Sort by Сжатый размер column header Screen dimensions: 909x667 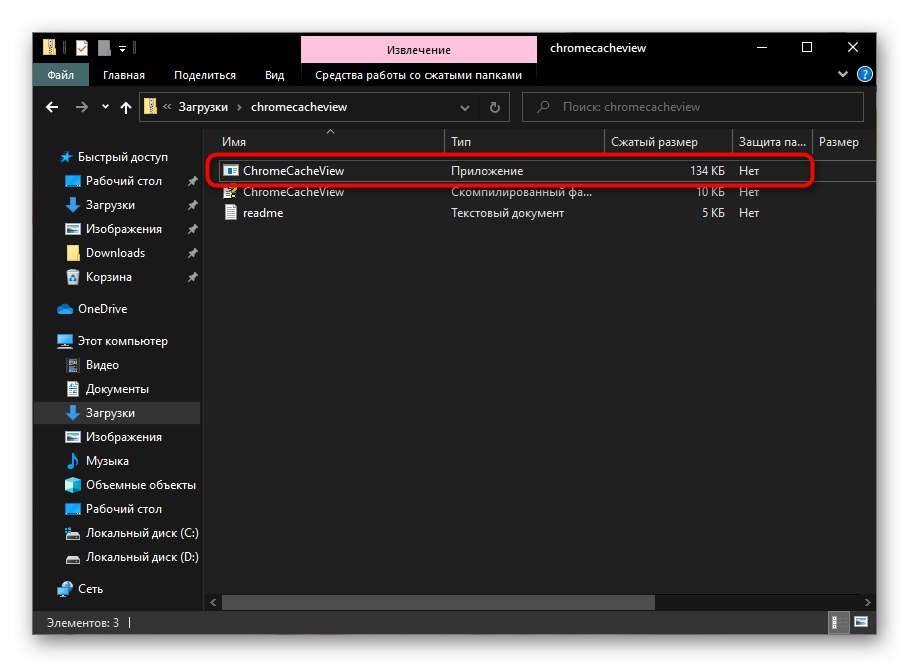click(668, 142)
